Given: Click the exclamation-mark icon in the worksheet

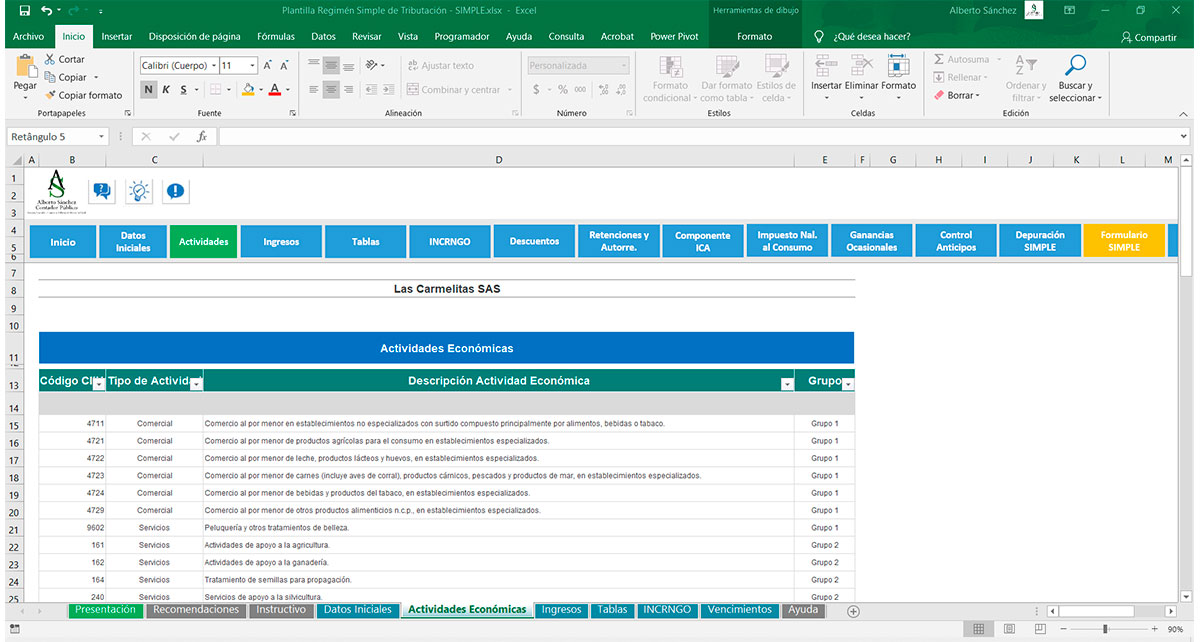Looking at the screenshot, I should pos(175,192).
